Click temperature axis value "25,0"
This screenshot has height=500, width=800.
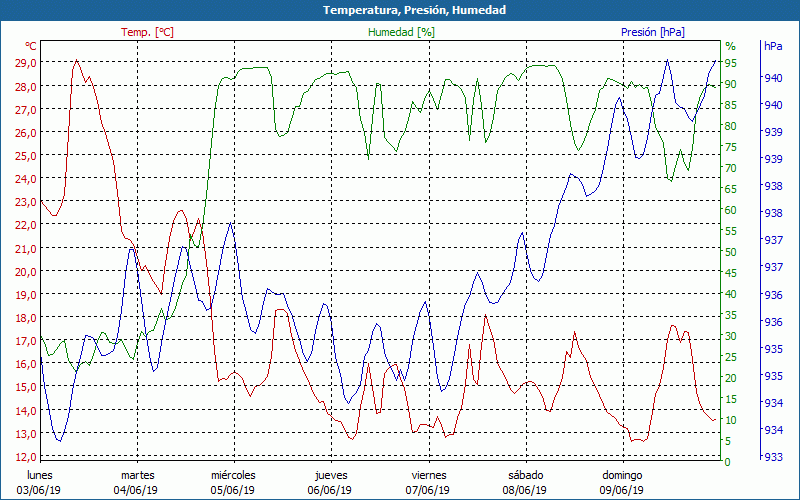pos(25,156)
